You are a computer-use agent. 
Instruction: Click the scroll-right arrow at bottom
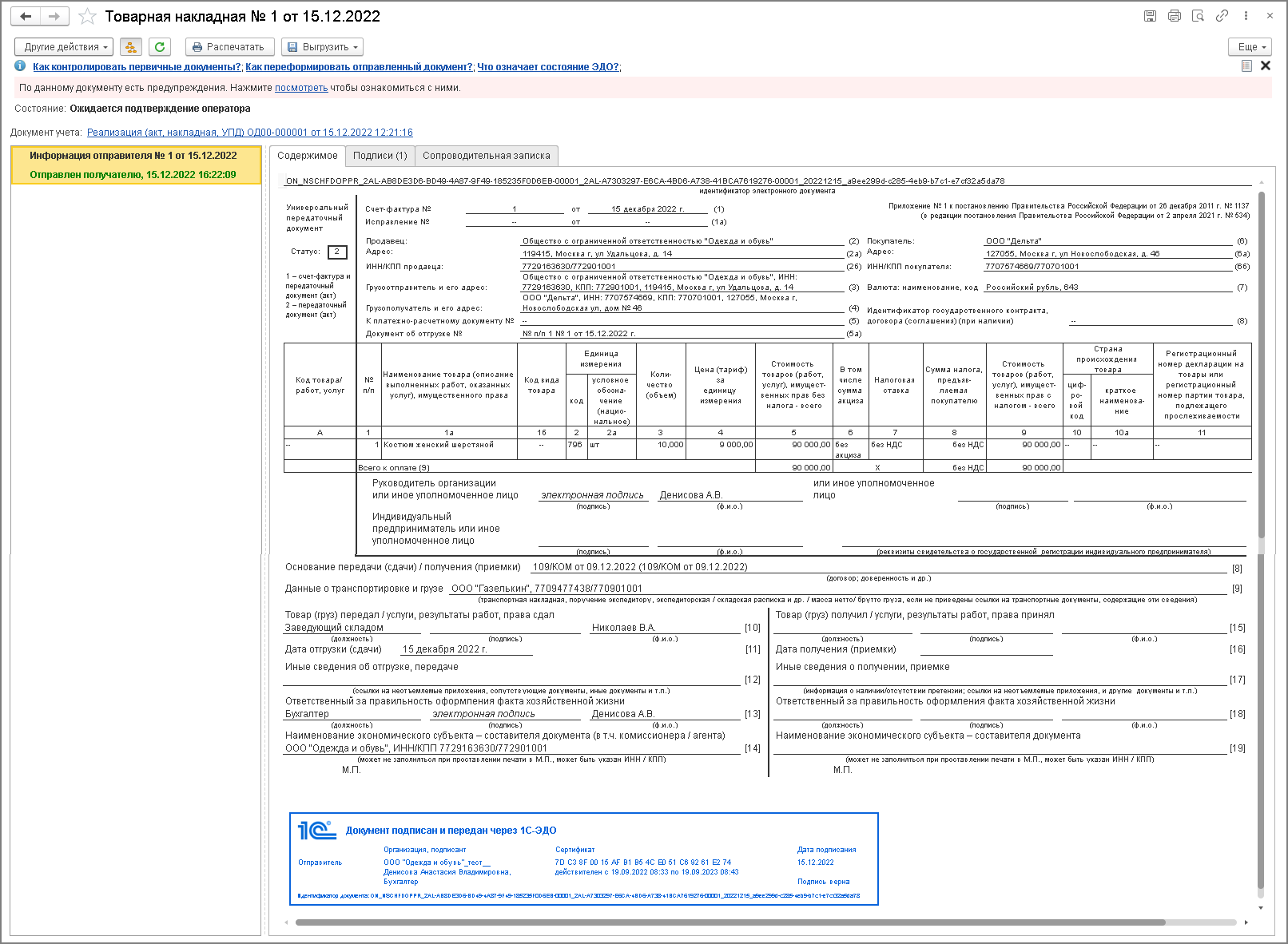coord(1246,922)
